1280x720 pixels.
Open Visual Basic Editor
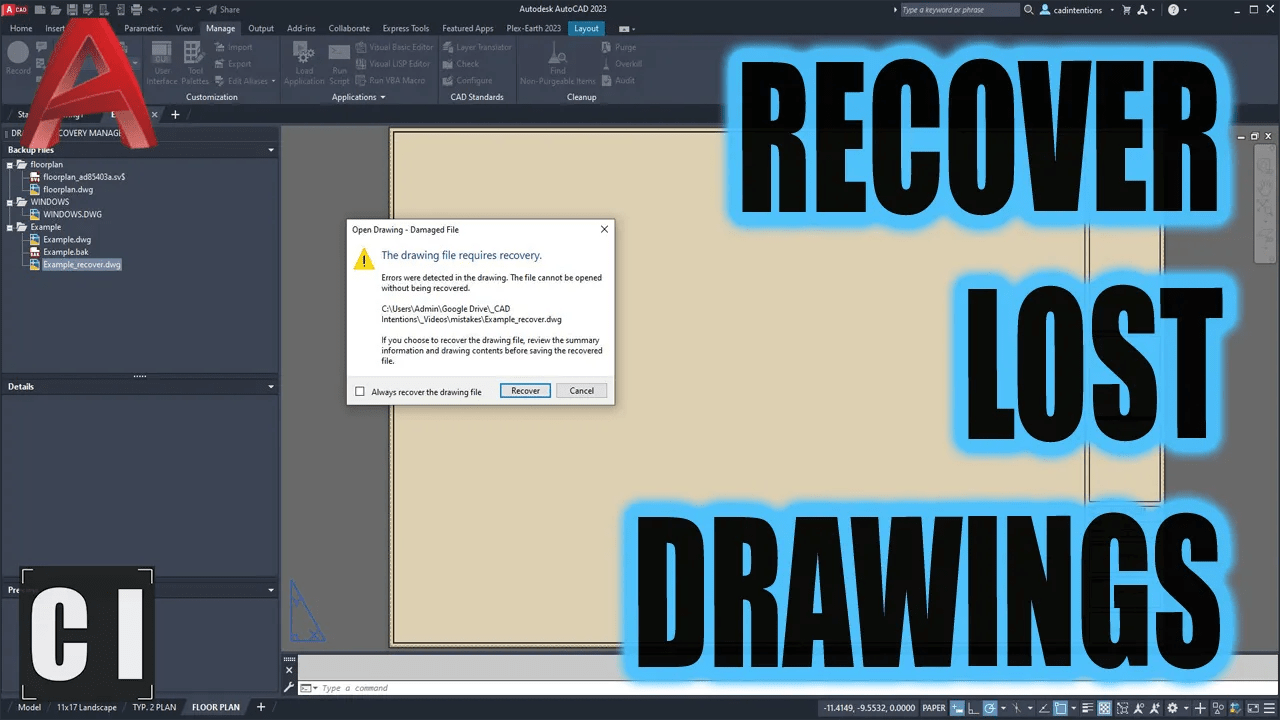[x=394, y=47]
